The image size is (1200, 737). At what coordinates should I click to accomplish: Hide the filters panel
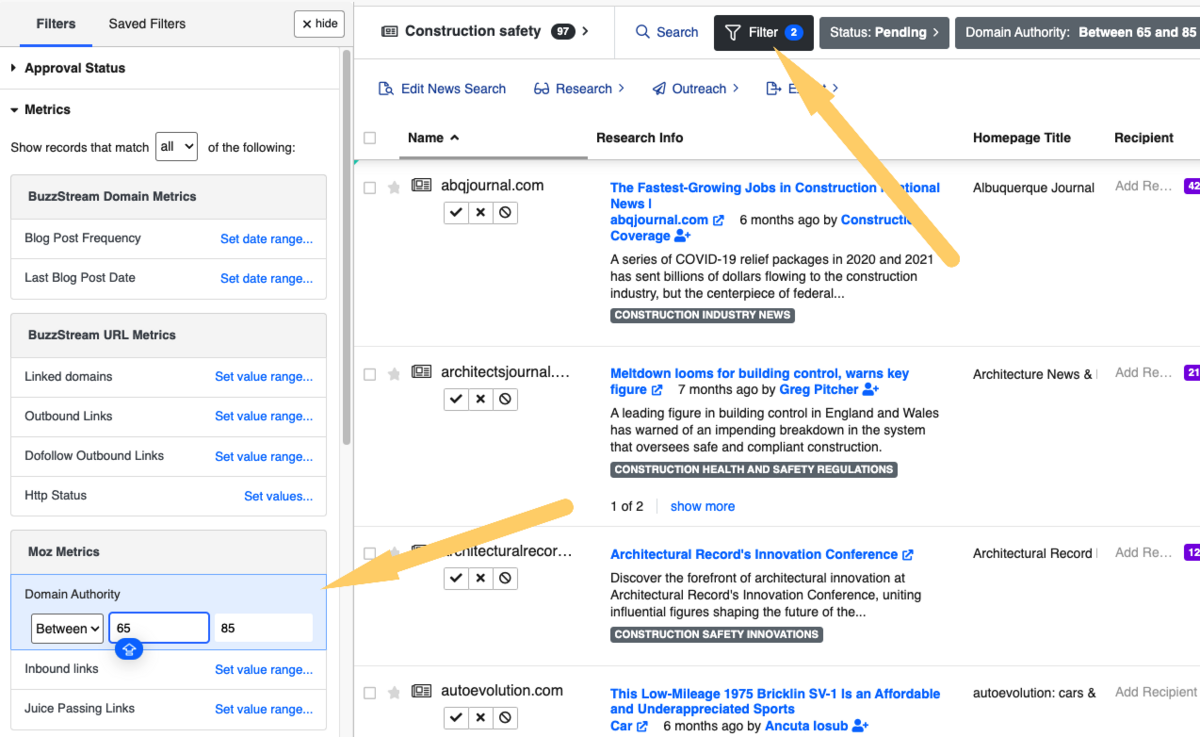(320, 24)
